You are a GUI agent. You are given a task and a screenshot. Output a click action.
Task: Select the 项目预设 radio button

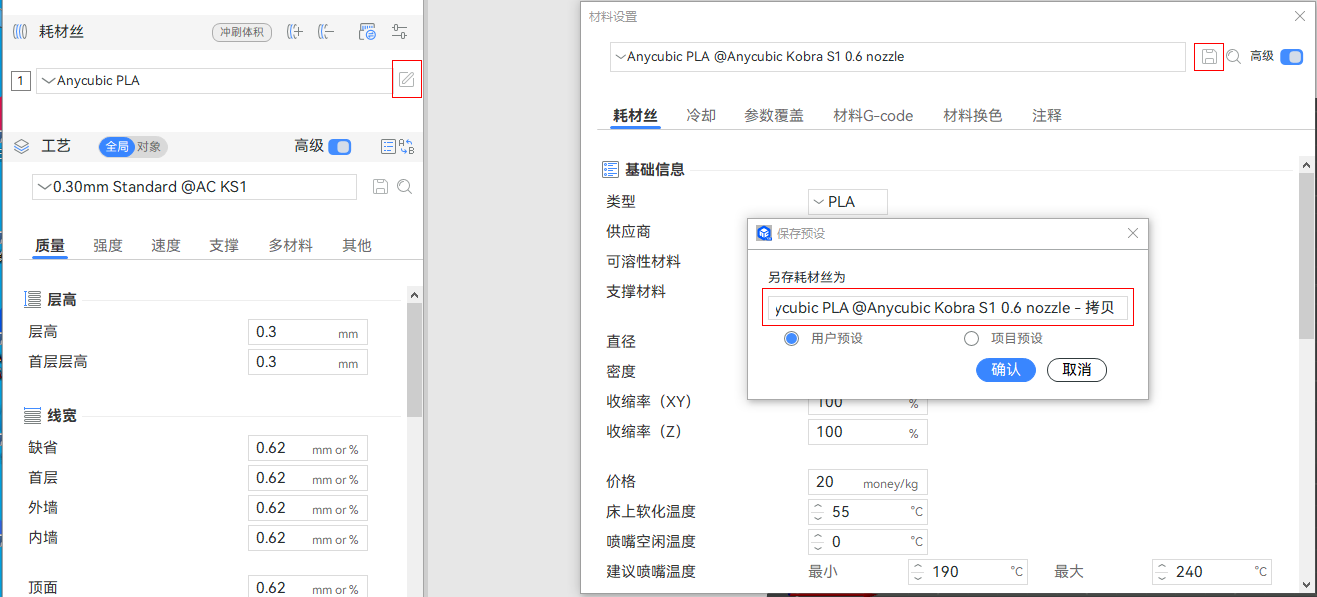tap(971, 339)
